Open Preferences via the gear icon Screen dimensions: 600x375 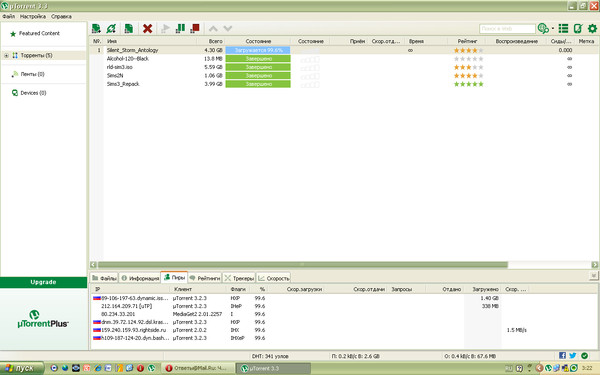pos(592,28)
